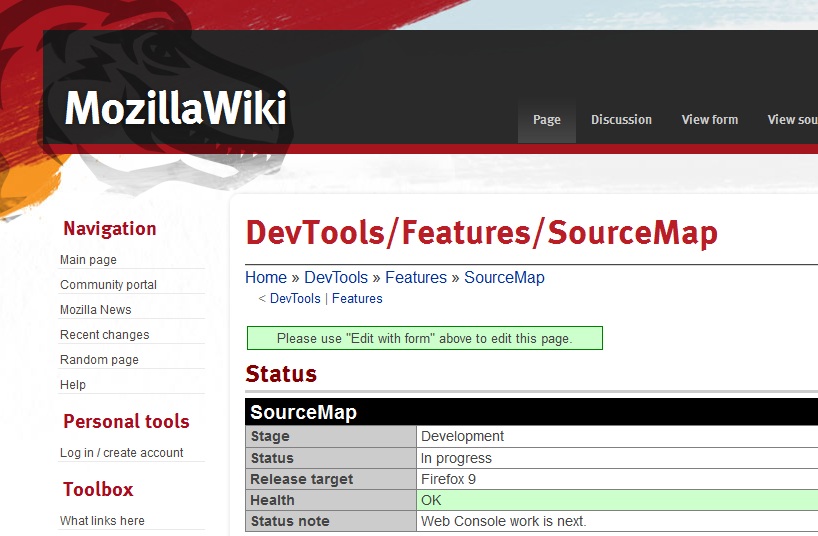Click the DevTools/Features/SourceMap page title
Screen dimensions: 818x536
point(482,233)
